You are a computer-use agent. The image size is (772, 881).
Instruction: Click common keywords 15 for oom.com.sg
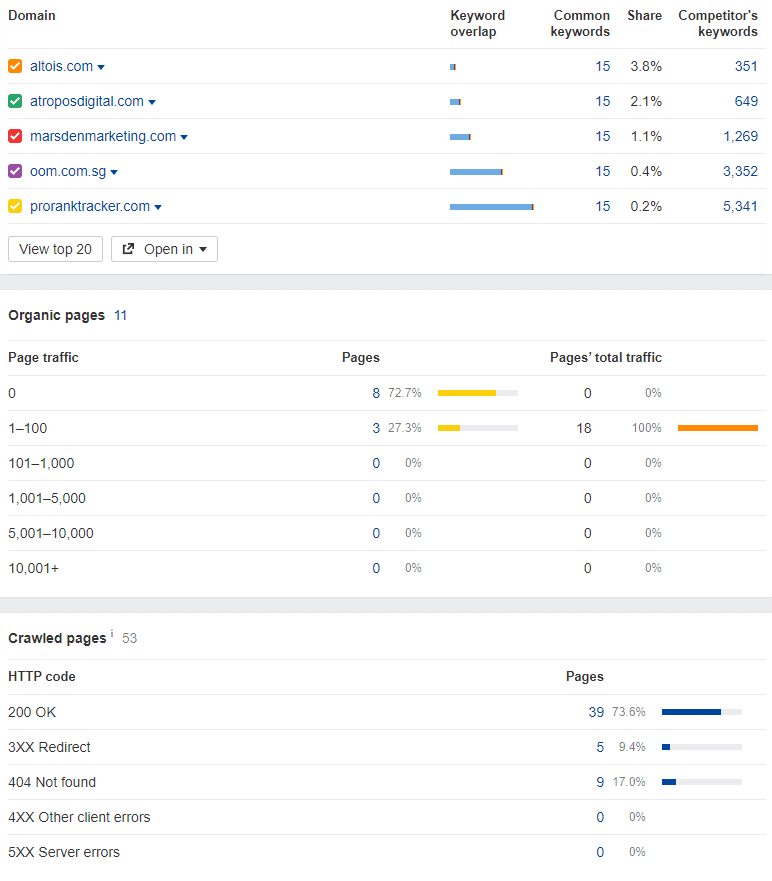tap(603, 171)
